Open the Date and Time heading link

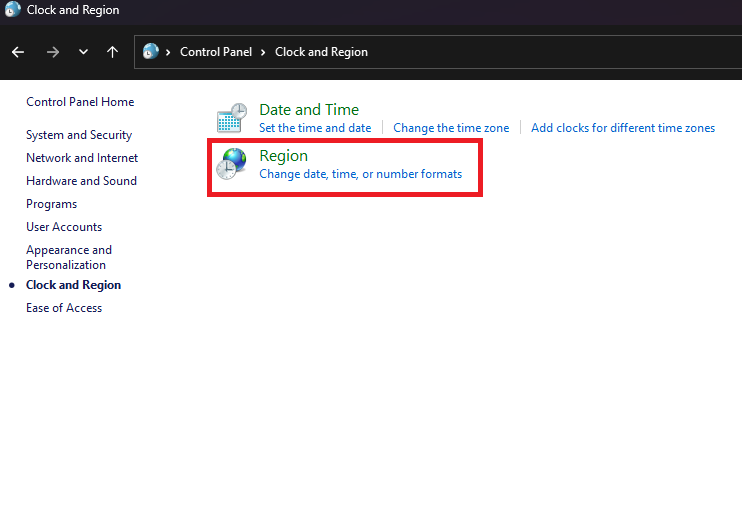308,110
